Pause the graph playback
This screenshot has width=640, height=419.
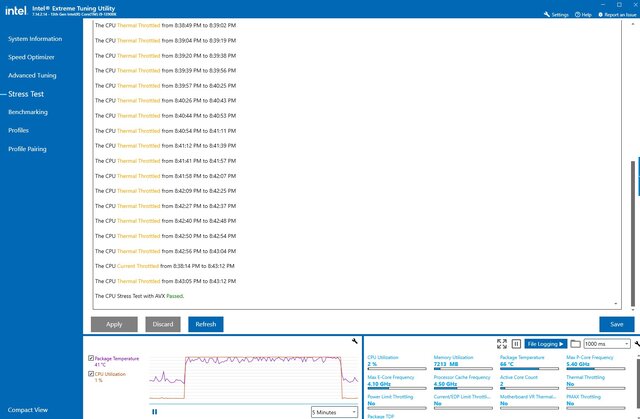tap(154, 411)
